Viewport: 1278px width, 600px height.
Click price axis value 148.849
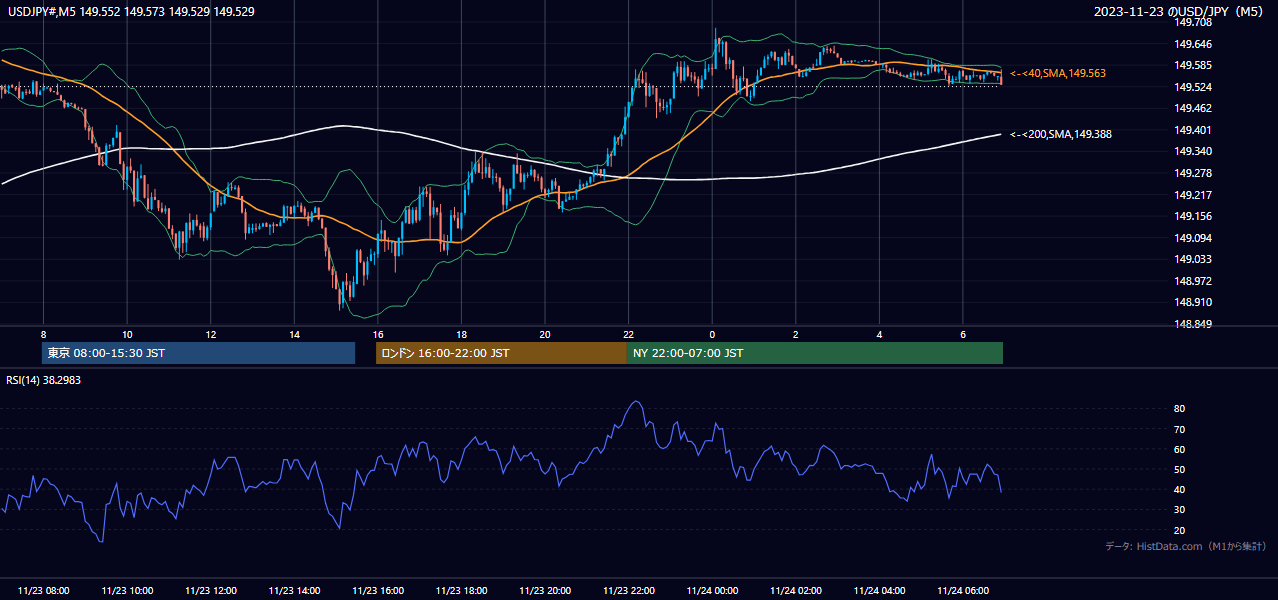point(1193,324)
